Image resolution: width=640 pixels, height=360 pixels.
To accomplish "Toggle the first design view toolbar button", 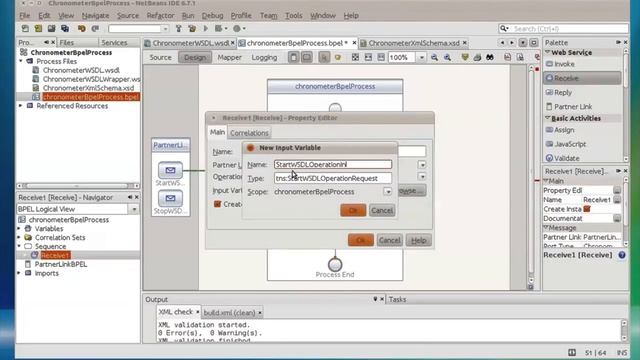I will click(x=293, y=58).
